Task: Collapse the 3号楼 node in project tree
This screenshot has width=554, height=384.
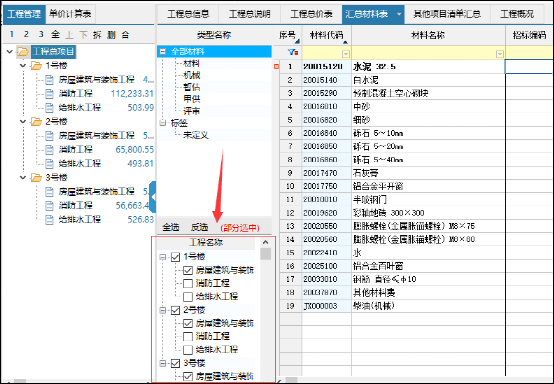Action: (x=23, y=177)
